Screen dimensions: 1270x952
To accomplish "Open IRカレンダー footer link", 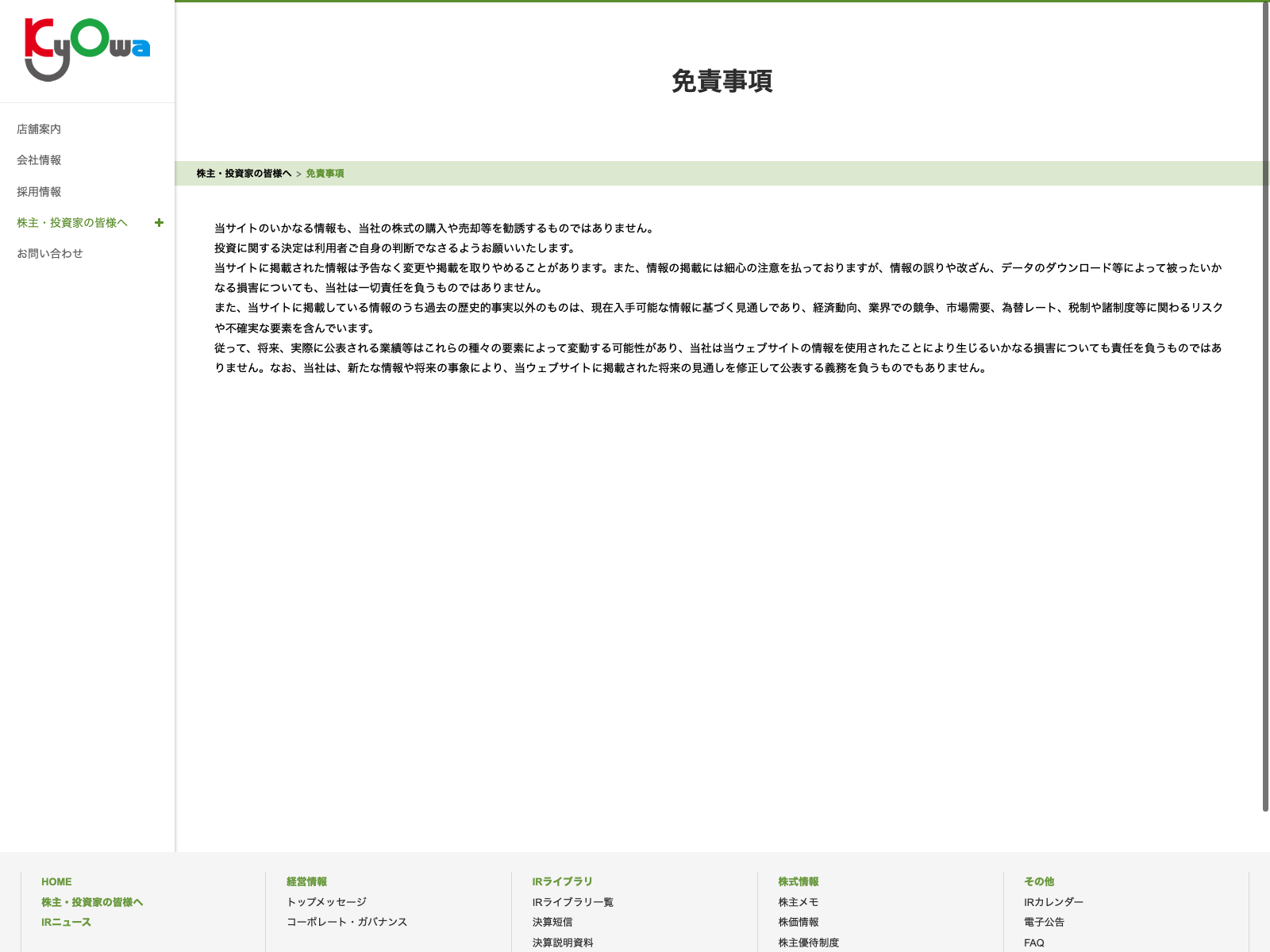I will click(x=1053, y=902).
